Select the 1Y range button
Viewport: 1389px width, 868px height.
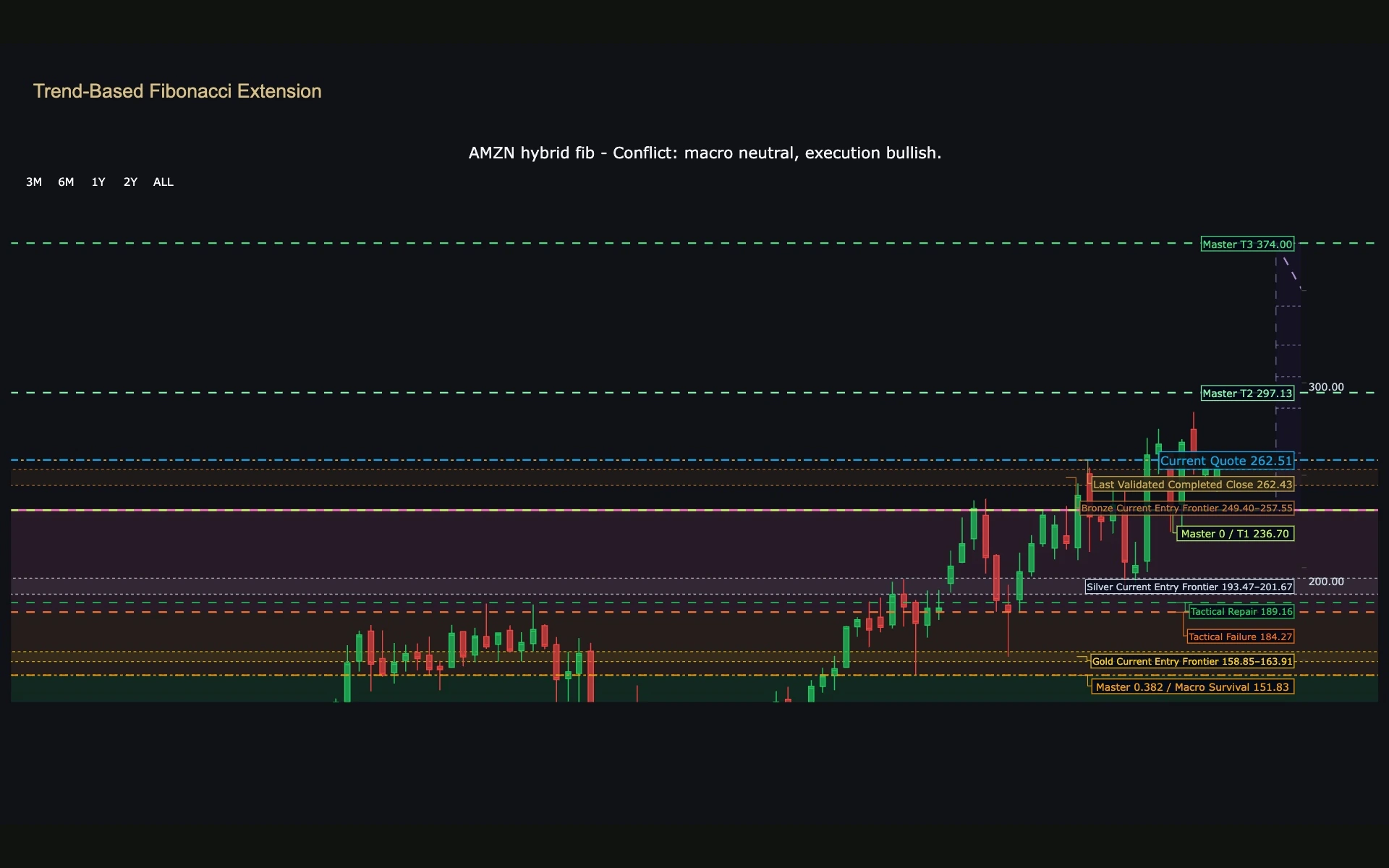[x=98, y=182]
